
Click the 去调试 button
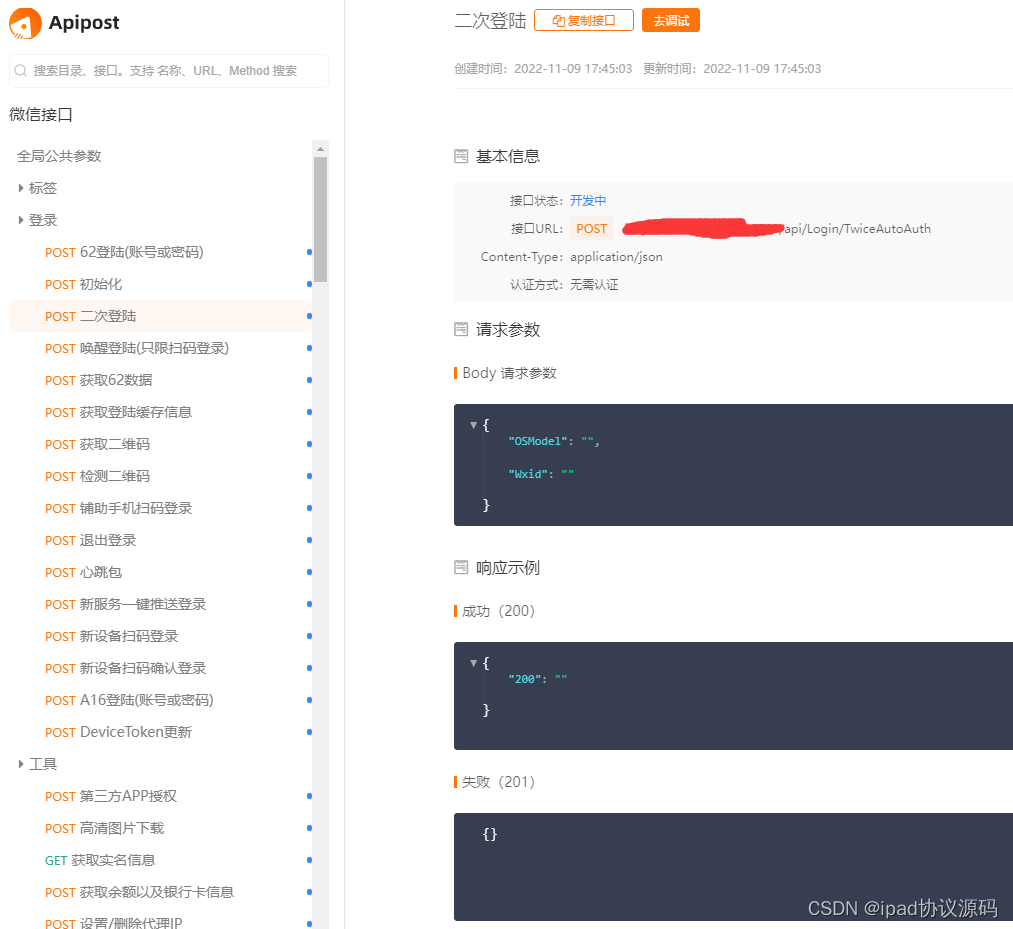point(671,21)
